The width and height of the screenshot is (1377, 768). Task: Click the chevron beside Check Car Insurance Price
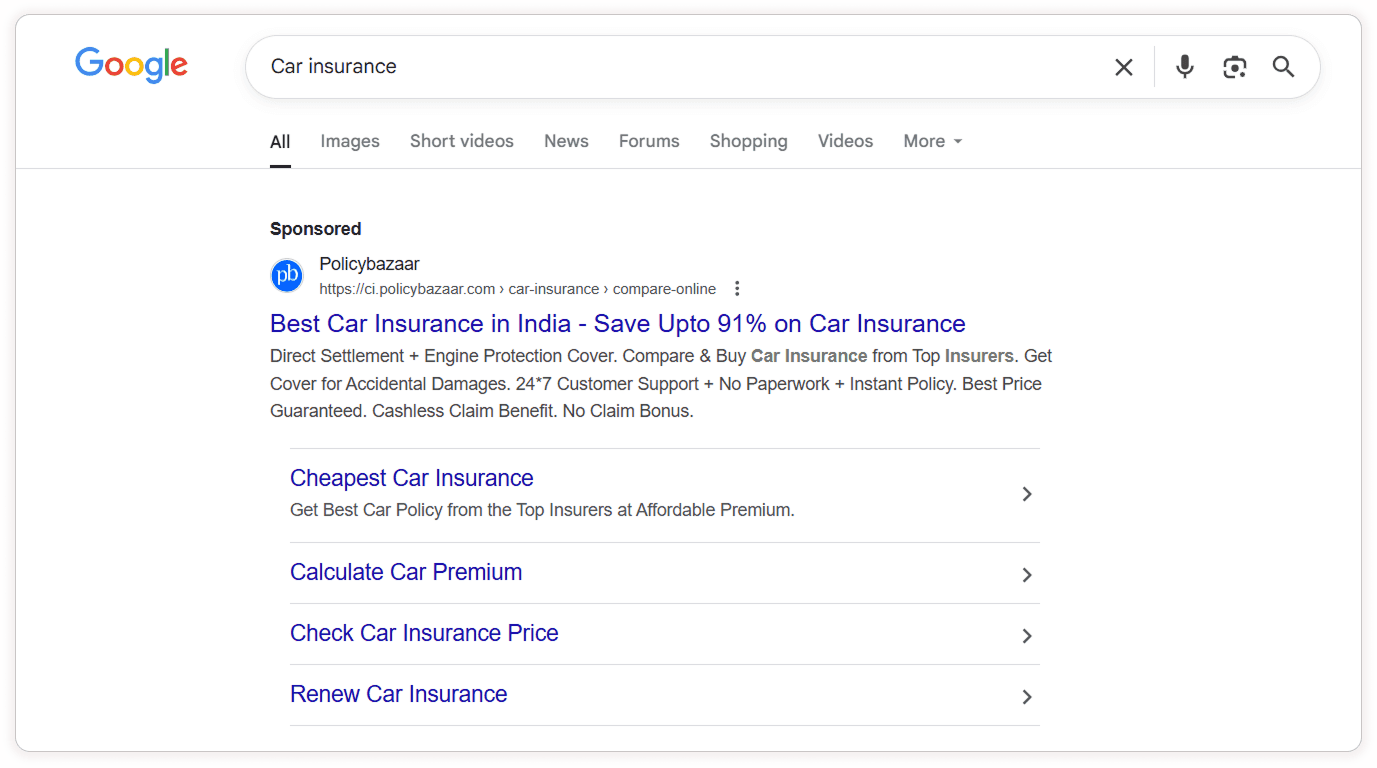click(x=1027, y=636)
